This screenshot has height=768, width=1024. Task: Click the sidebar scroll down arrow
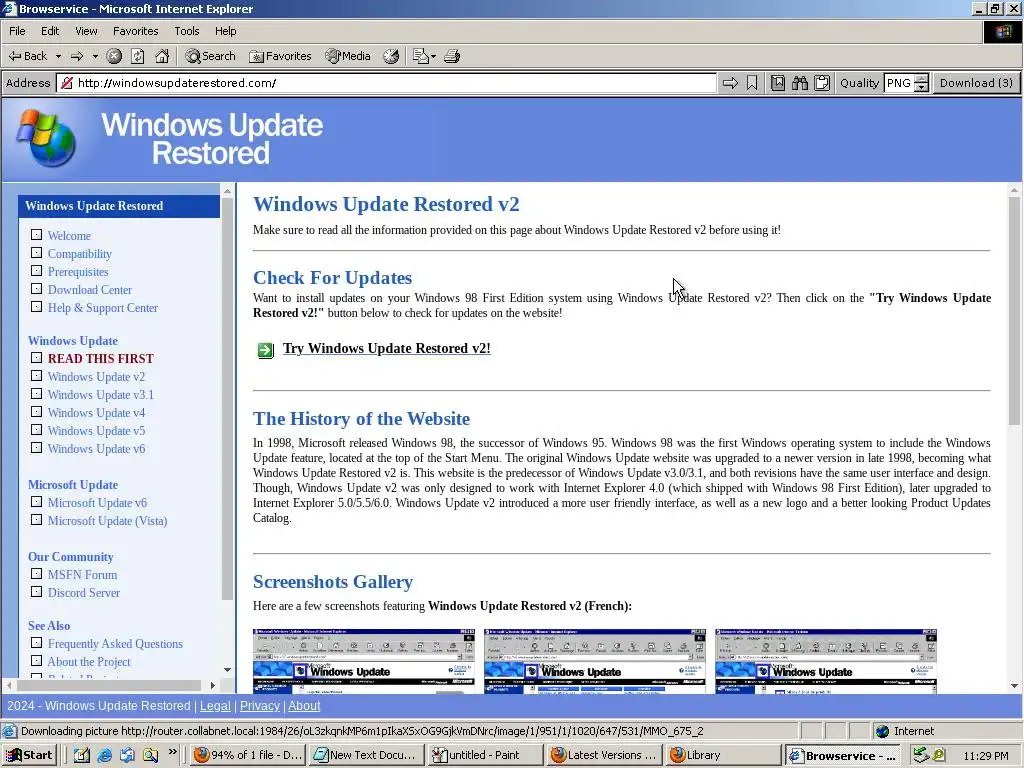point(227,669)
